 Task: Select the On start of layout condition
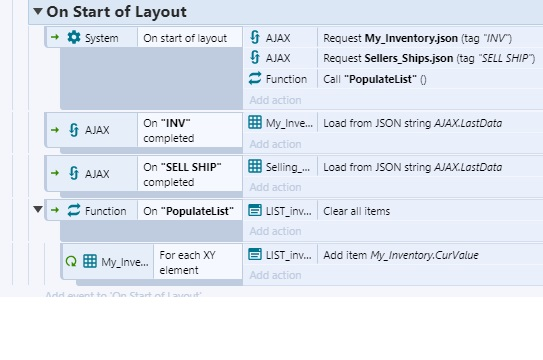pos(190,37)
